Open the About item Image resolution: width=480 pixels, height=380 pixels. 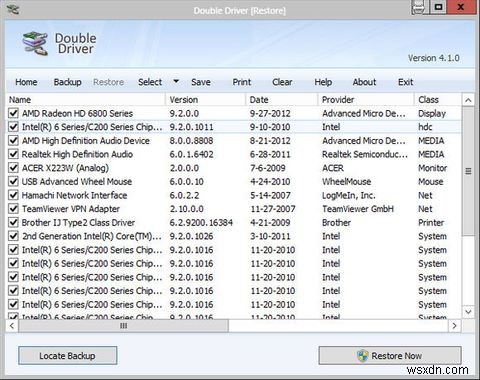coord(364,82)
